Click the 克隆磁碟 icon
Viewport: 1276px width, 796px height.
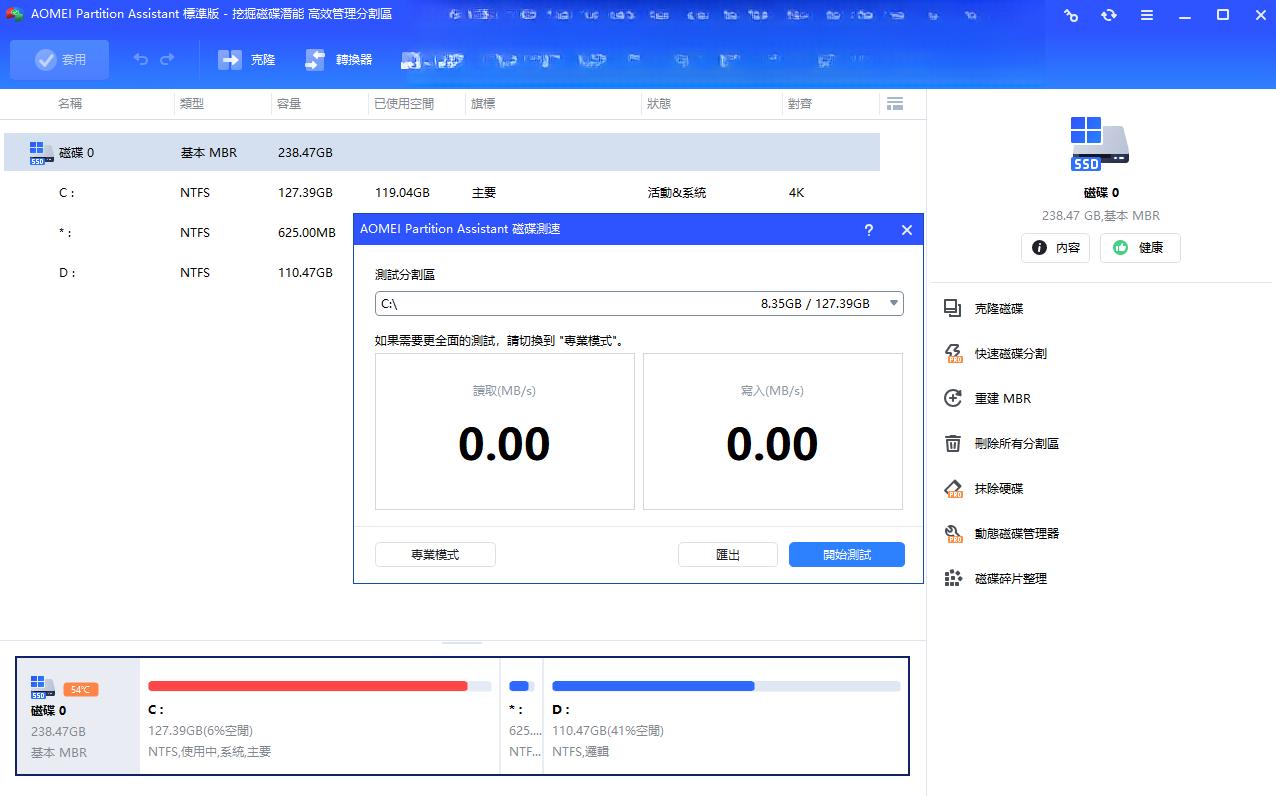pyautogui.click(x=953, y=309)
